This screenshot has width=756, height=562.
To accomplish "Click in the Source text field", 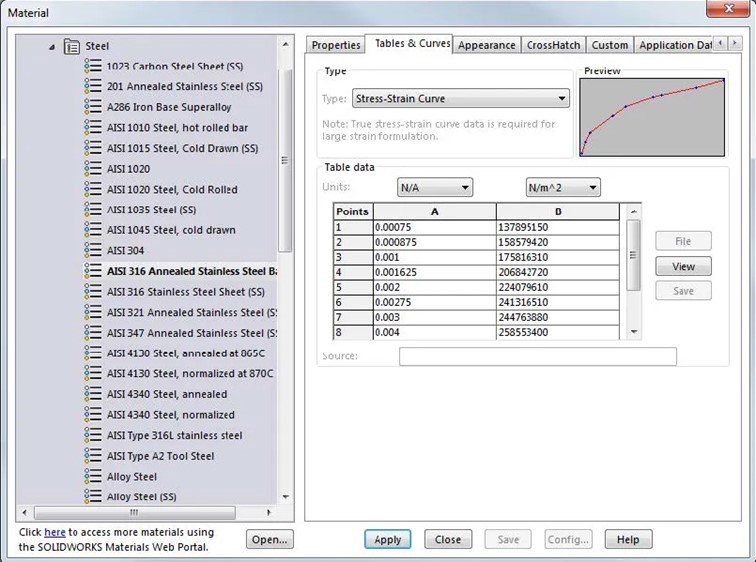I will (537, 357).
